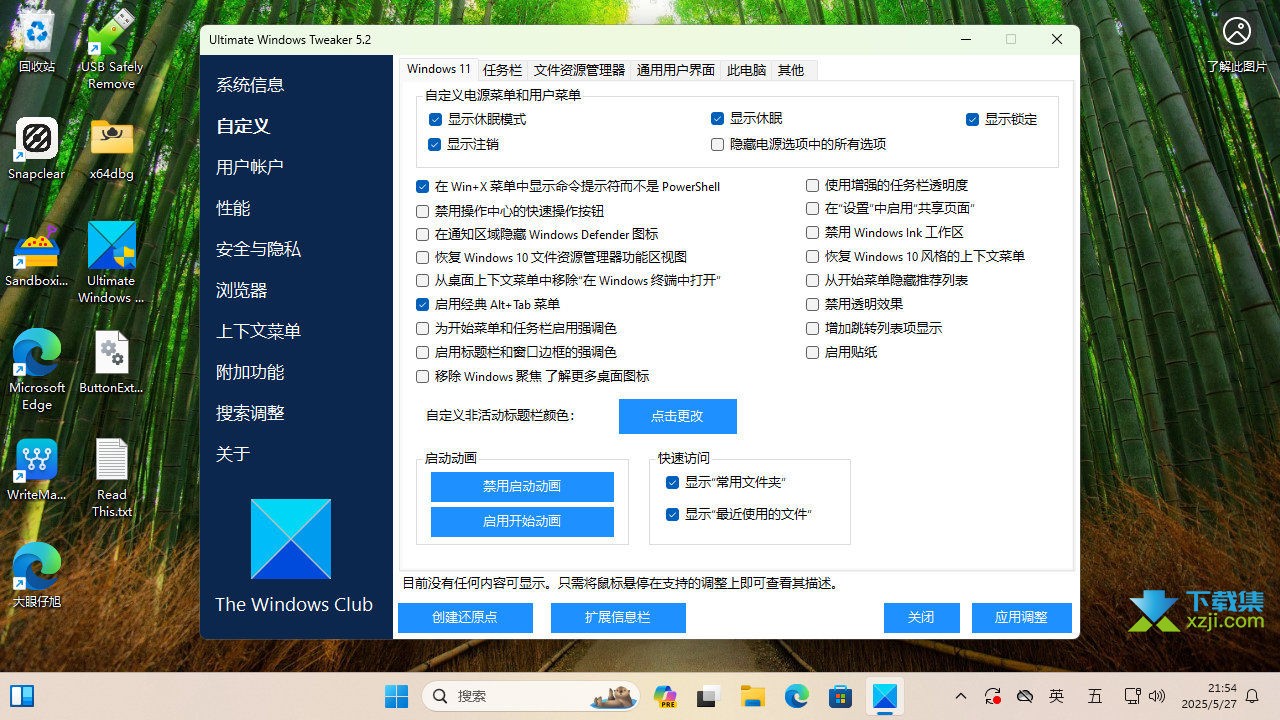Click 扩展信息栏 button
The height and width of the screenshot is (720, 1280).
pos(618,617)
